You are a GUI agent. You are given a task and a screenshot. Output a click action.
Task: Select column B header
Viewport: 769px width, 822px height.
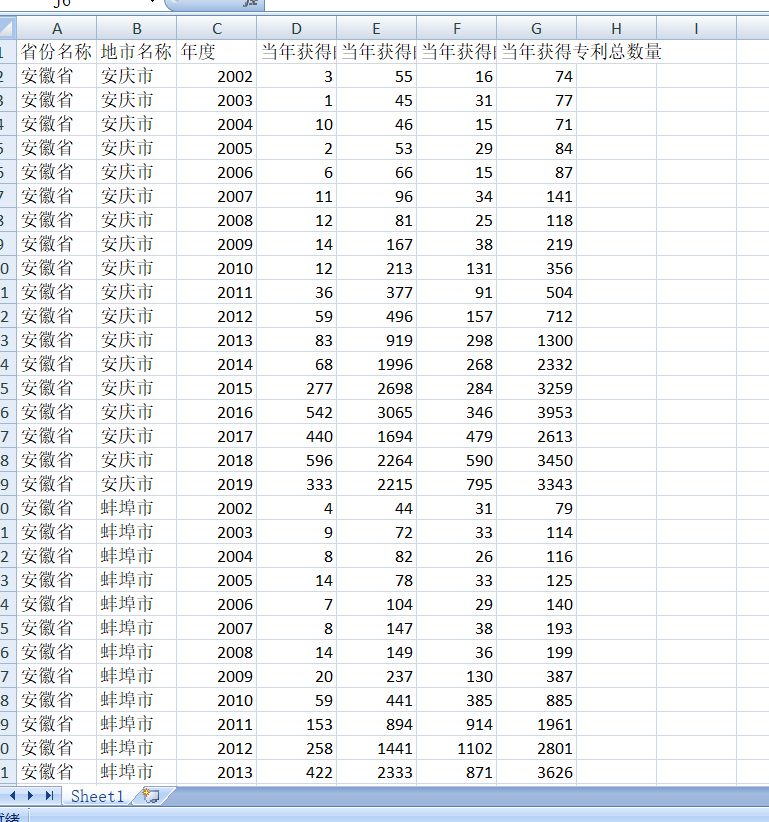pos(137,28)
